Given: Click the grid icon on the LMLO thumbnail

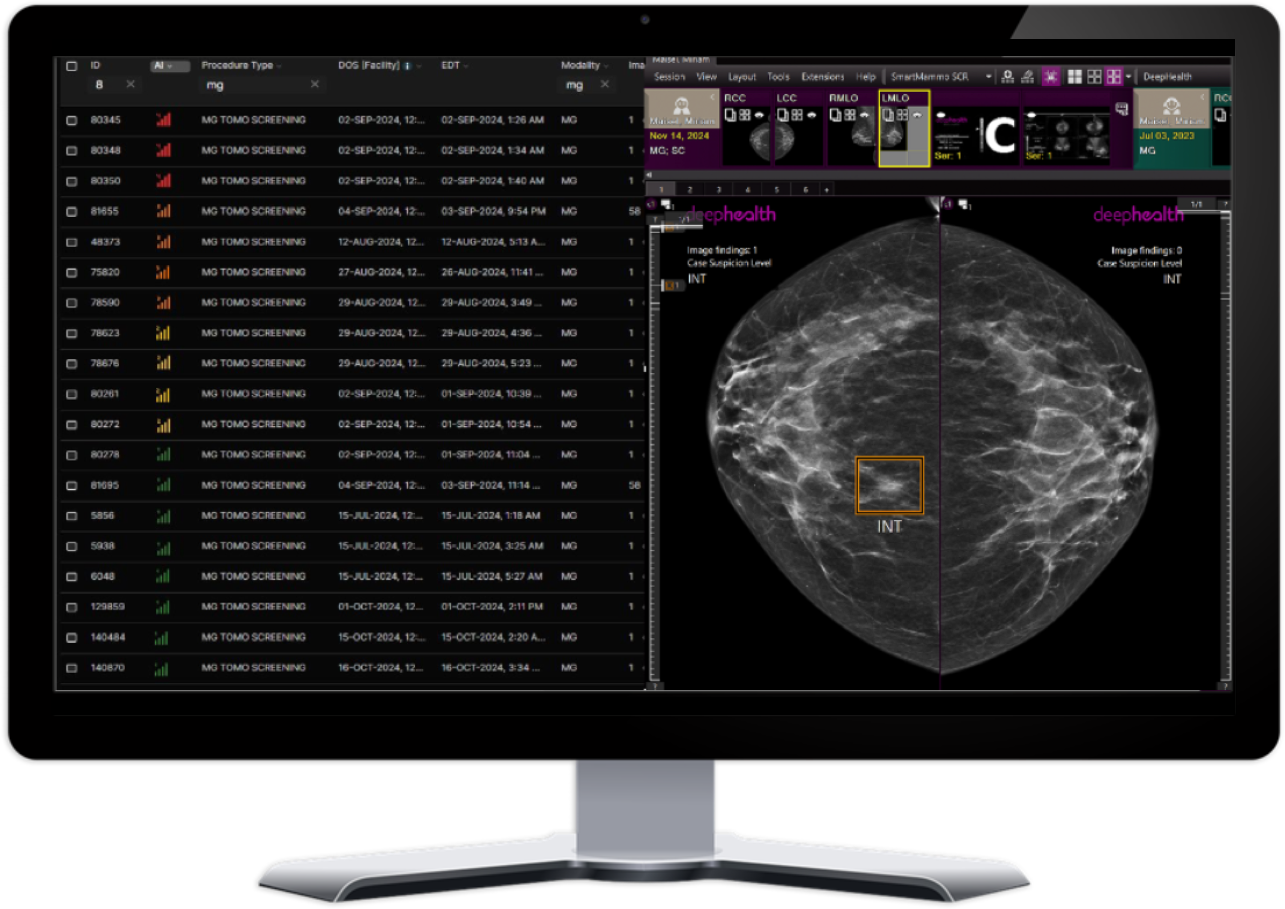Looking at the screenshot, I should [x=902, y=114].
